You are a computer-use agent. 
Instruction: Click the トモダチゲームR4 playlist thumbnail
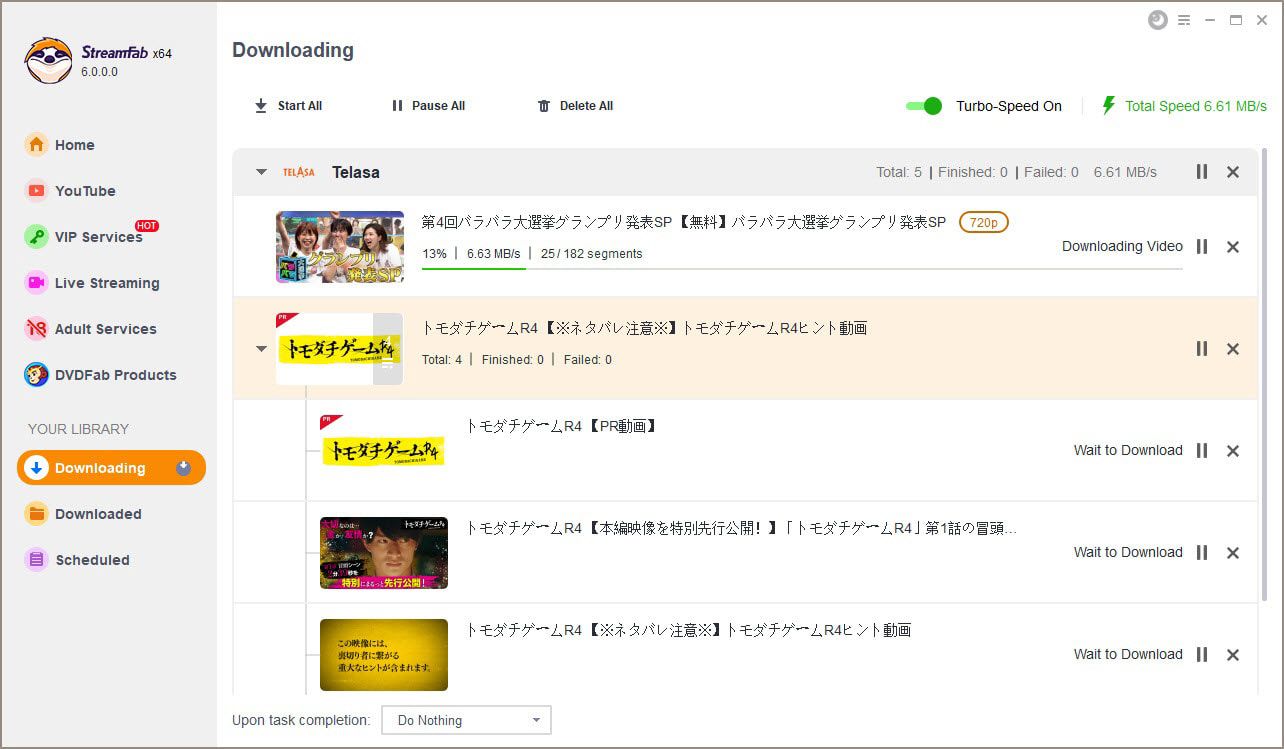pyautogui.click(x=339, y=349)
